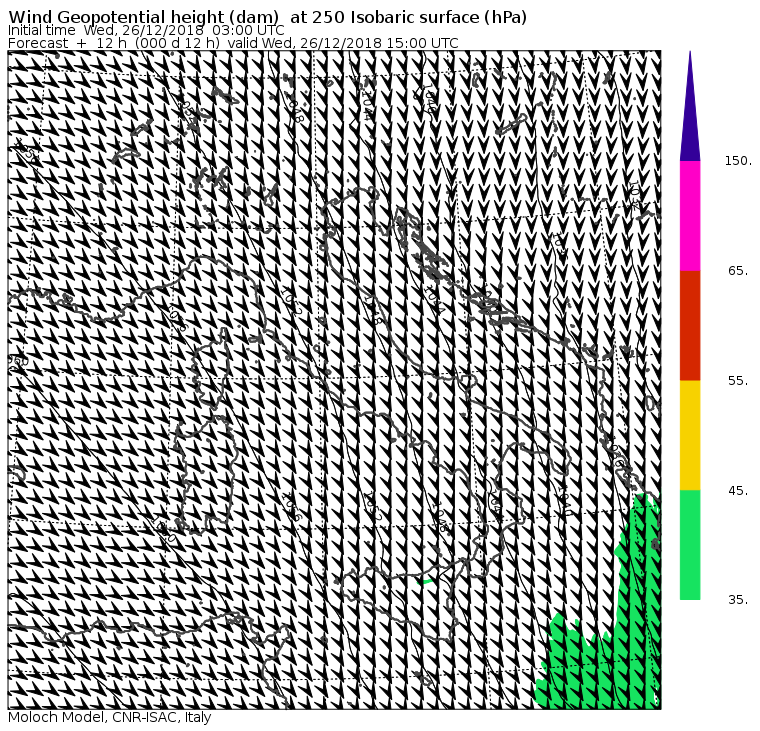760x731 pixels.
Task: Click the colorbar label '65.'
Action: [x=738, y=270]
